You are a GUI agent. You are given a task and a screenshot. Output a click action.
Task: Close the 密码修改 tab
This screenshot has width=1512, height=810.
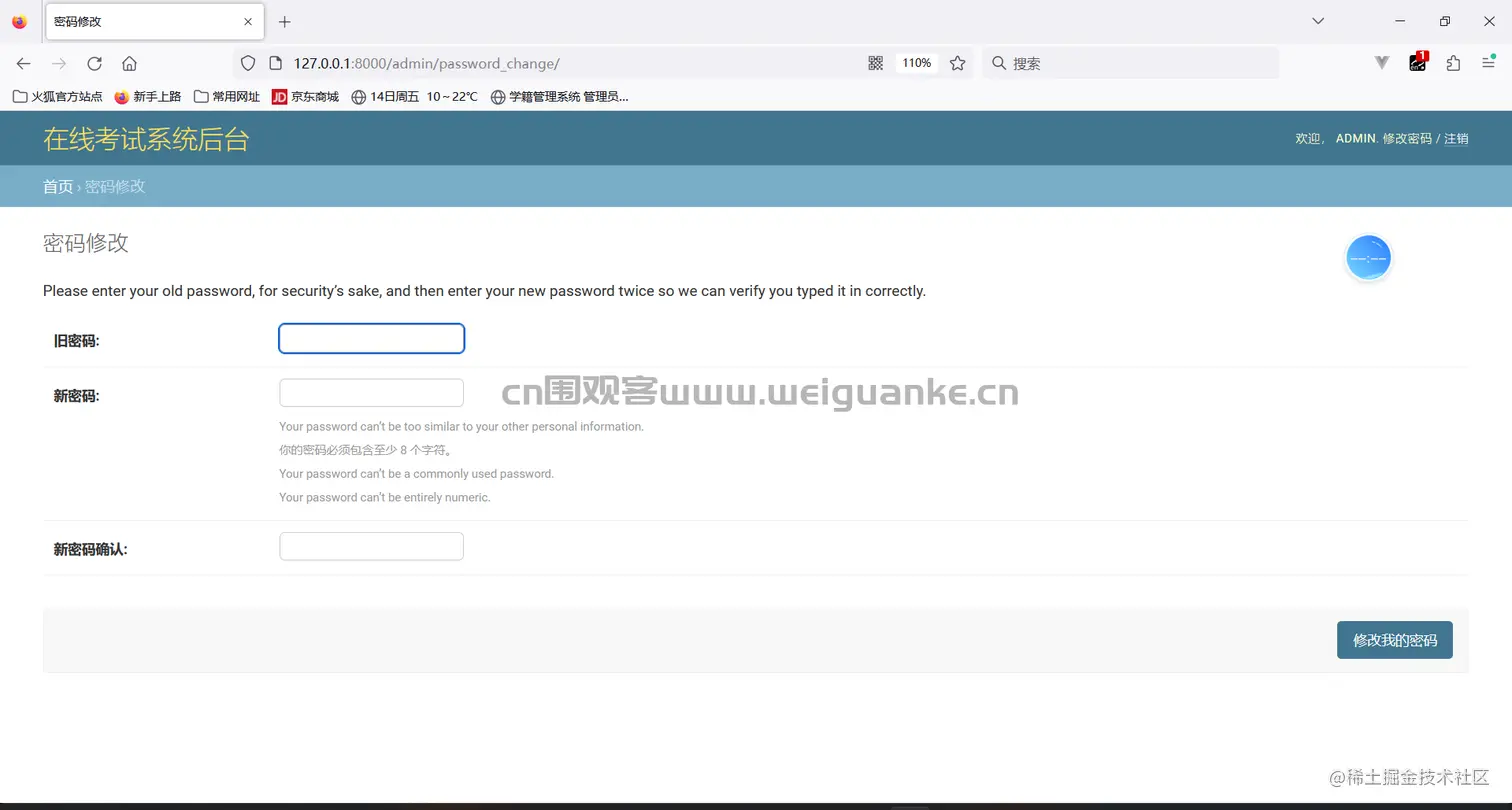pos(248,21)
